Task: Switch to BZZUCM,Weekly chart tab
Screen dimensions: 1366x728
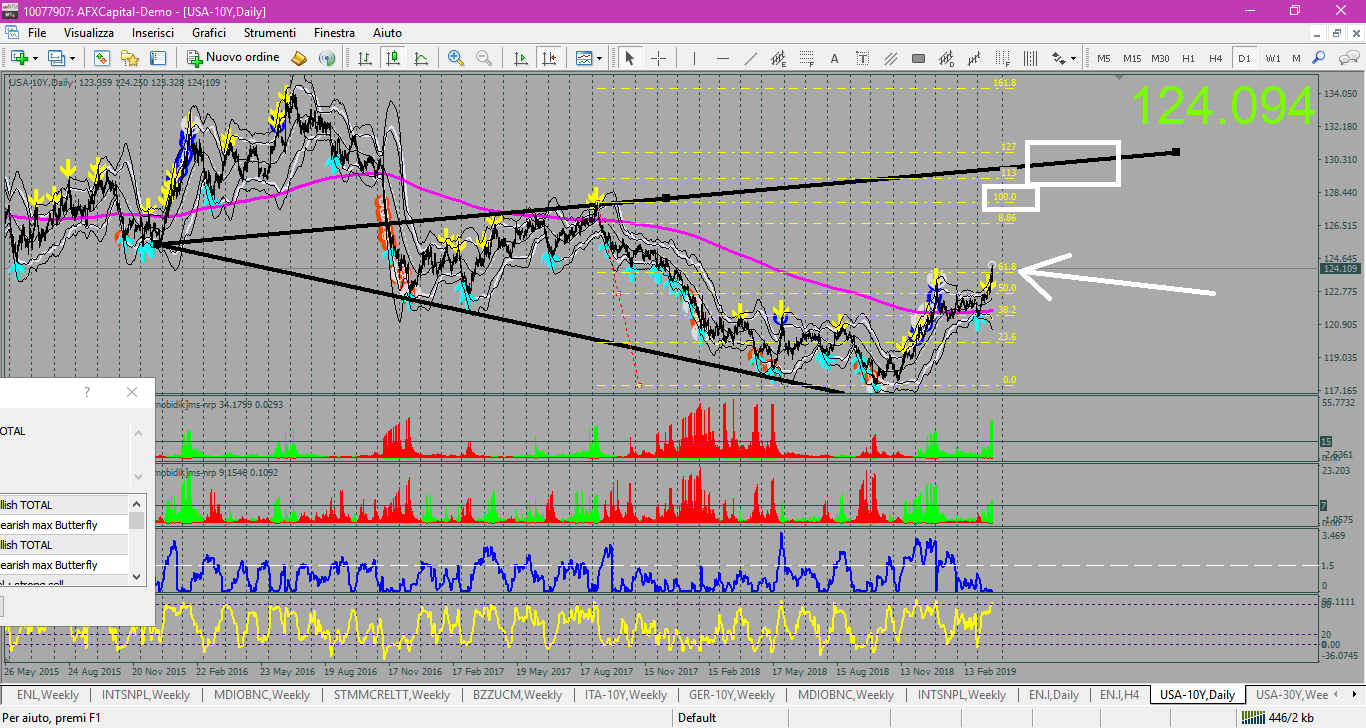Action: pos(517,694)
